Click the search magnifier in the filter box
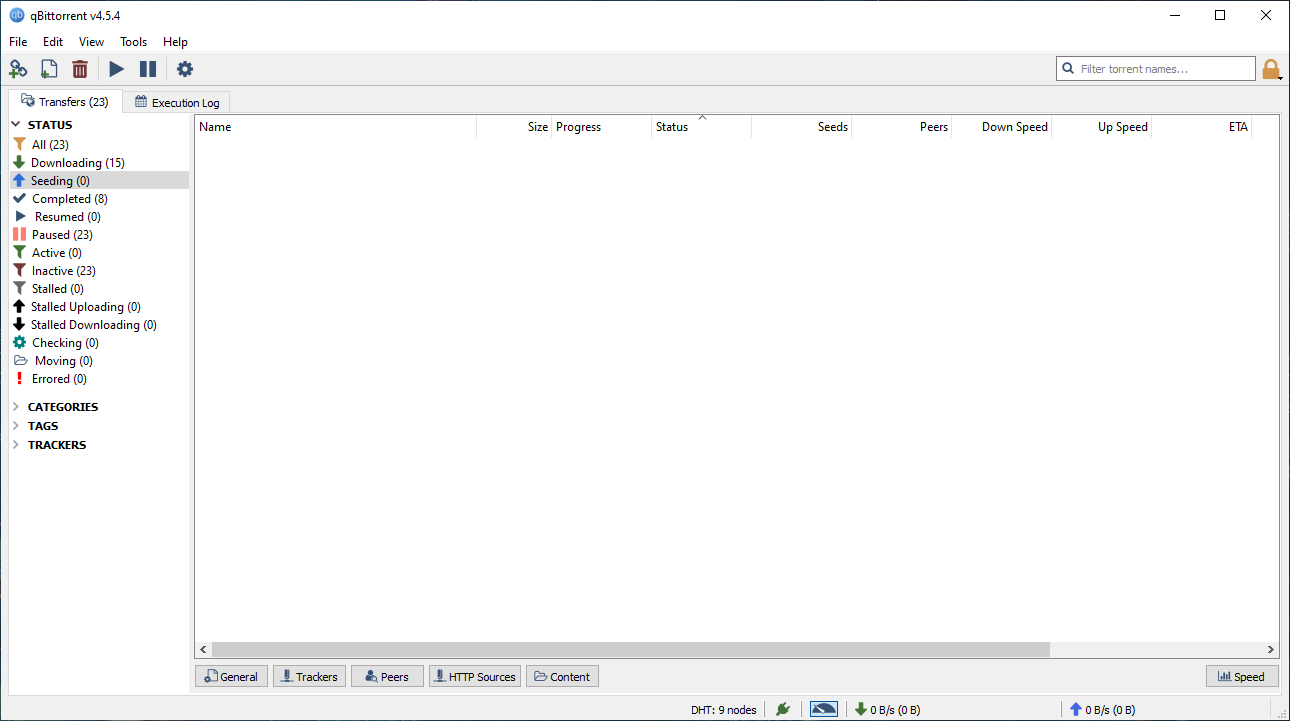 (1069, 68)
